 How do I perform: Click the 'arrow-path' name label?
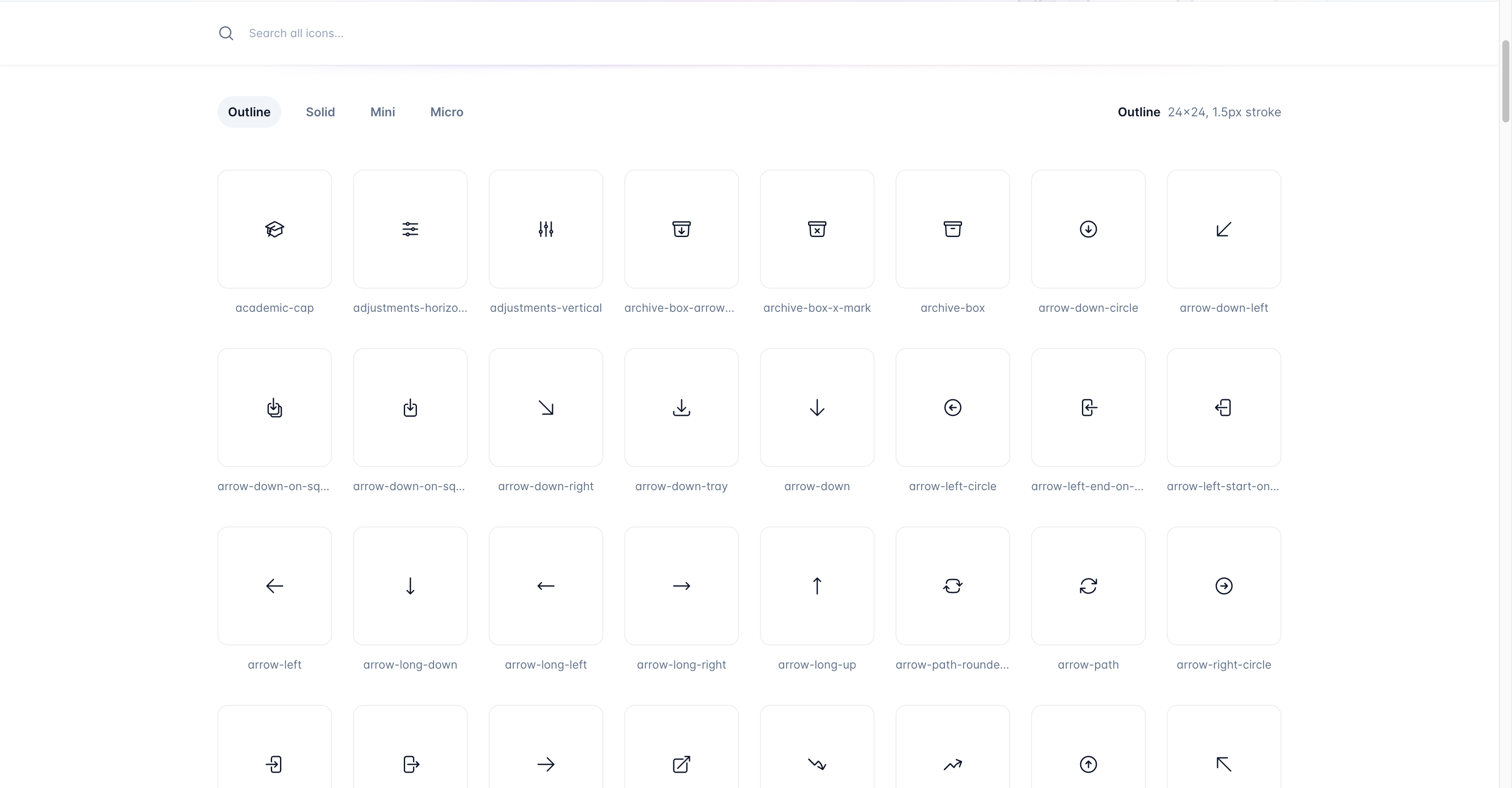coord(1088,665)
